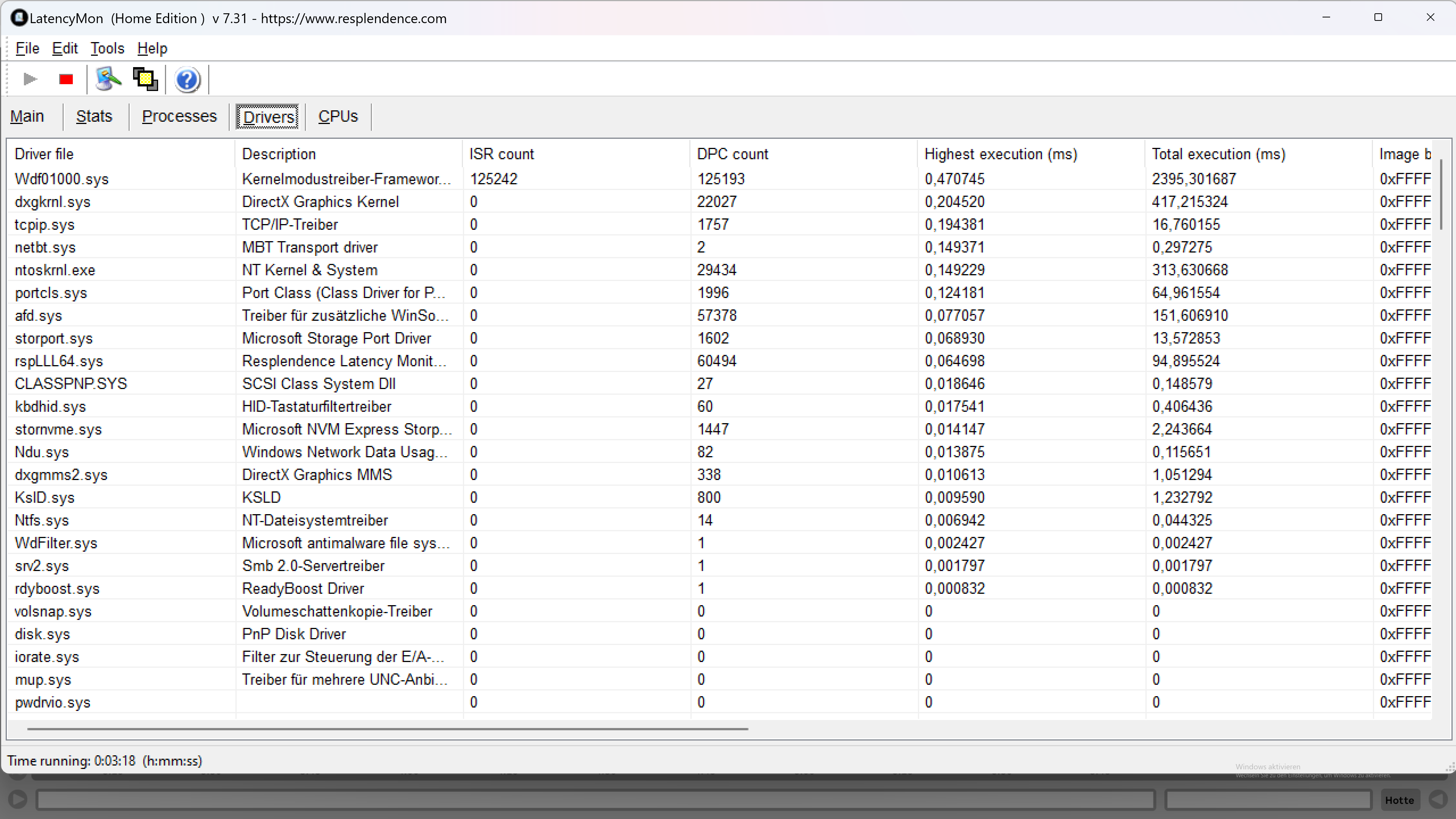1456x819 pixels.
Task: Sort by Highest execution (ms) column header
Action: 1031,154
